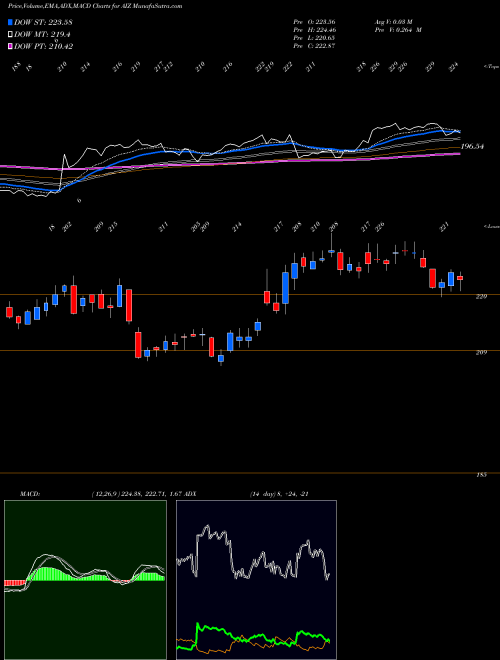Click the Pre H: 224.46 value
The width and height of the screenshot is (500, 660).
(314, 30)
